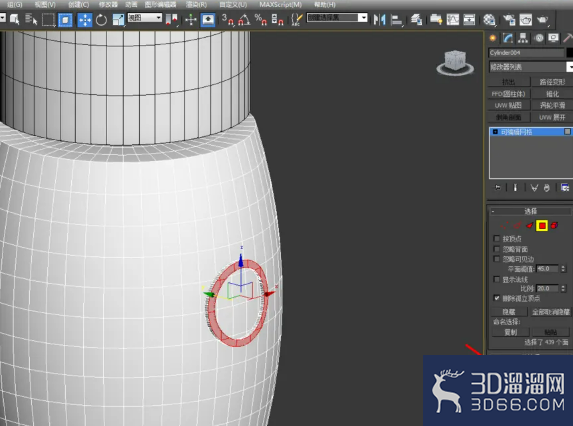Uncheck delete isolated vertices checkbox
Screen dimensions: 573x426
tap(497, 298)
